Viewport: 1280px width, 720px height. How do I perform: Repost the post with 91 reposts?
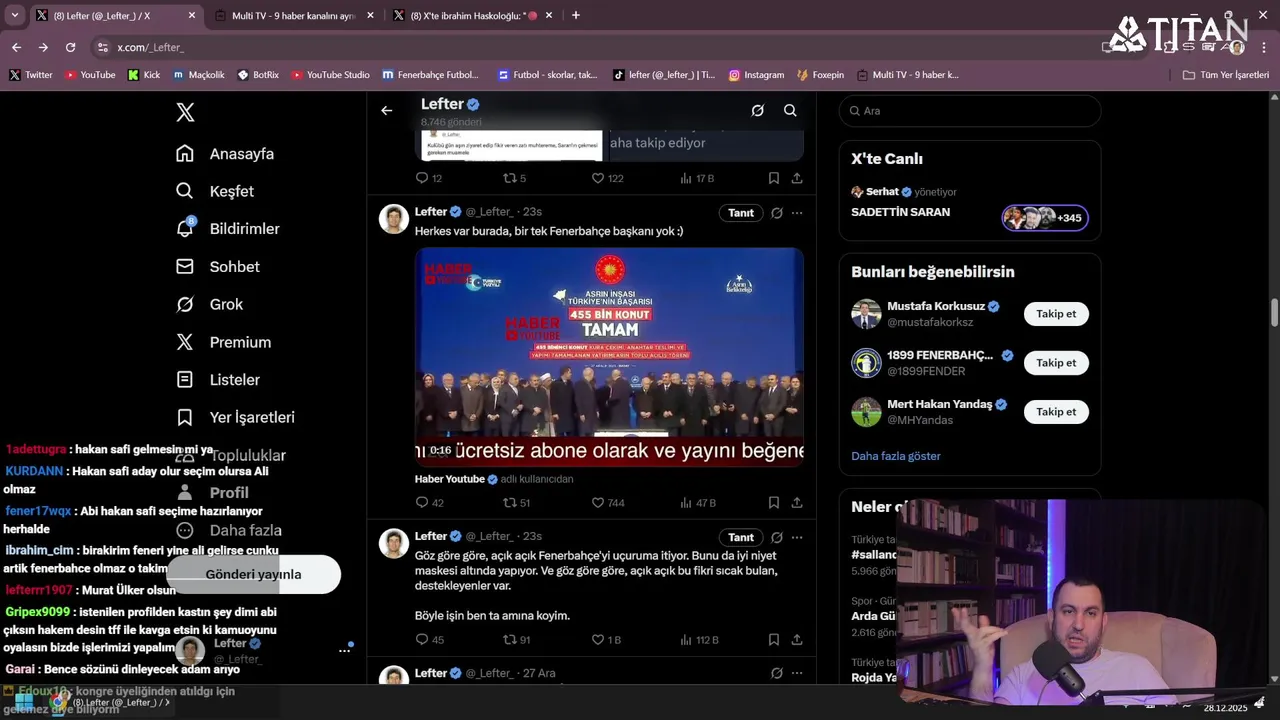[516, 640]
